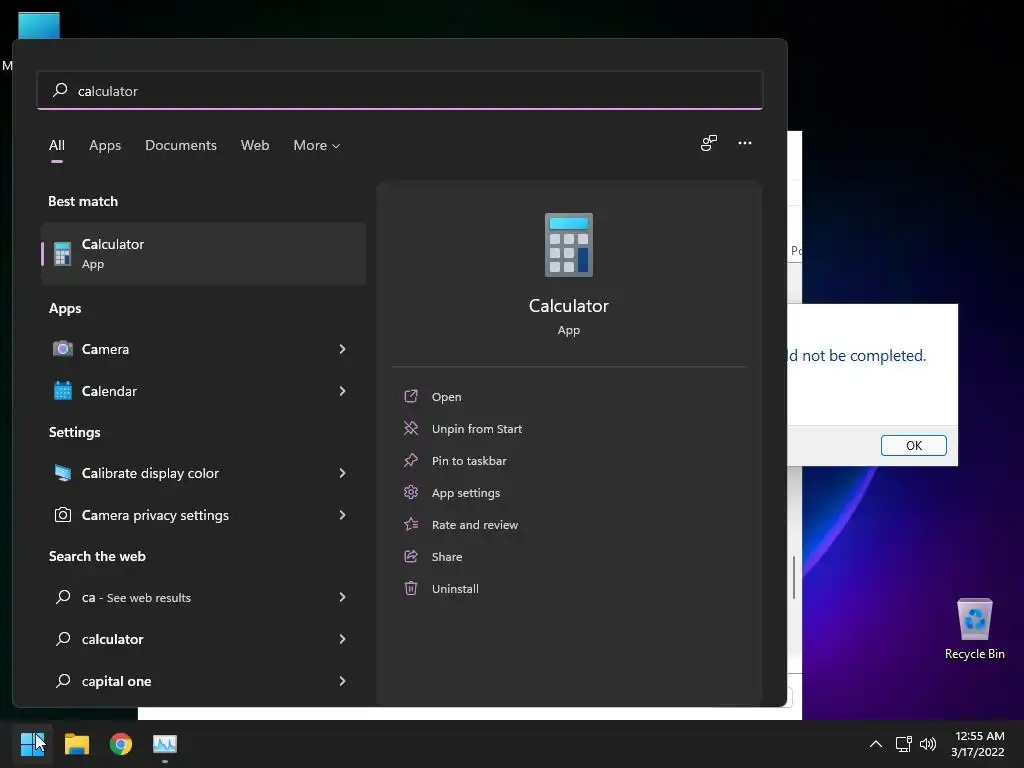Expand the Calibrate display color chevron

[342, 473]
